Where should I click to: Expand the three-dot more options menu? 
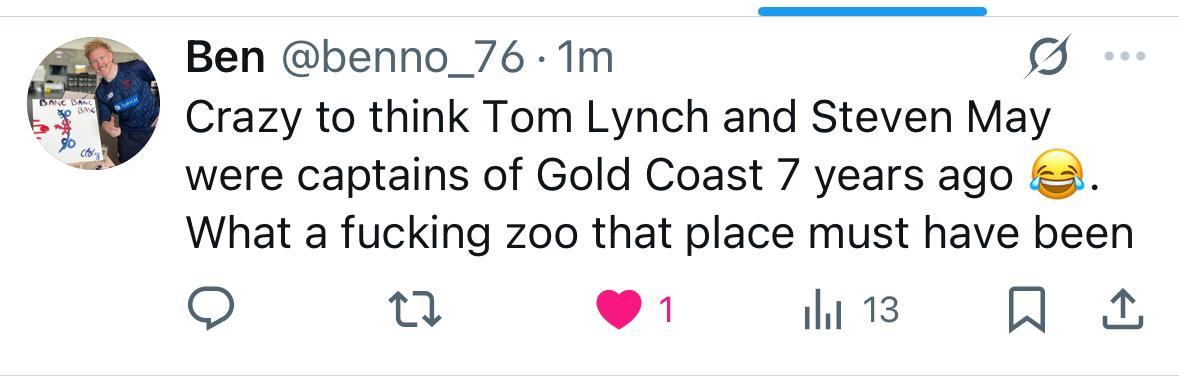pyautogui.click(x=1126, y=56)
